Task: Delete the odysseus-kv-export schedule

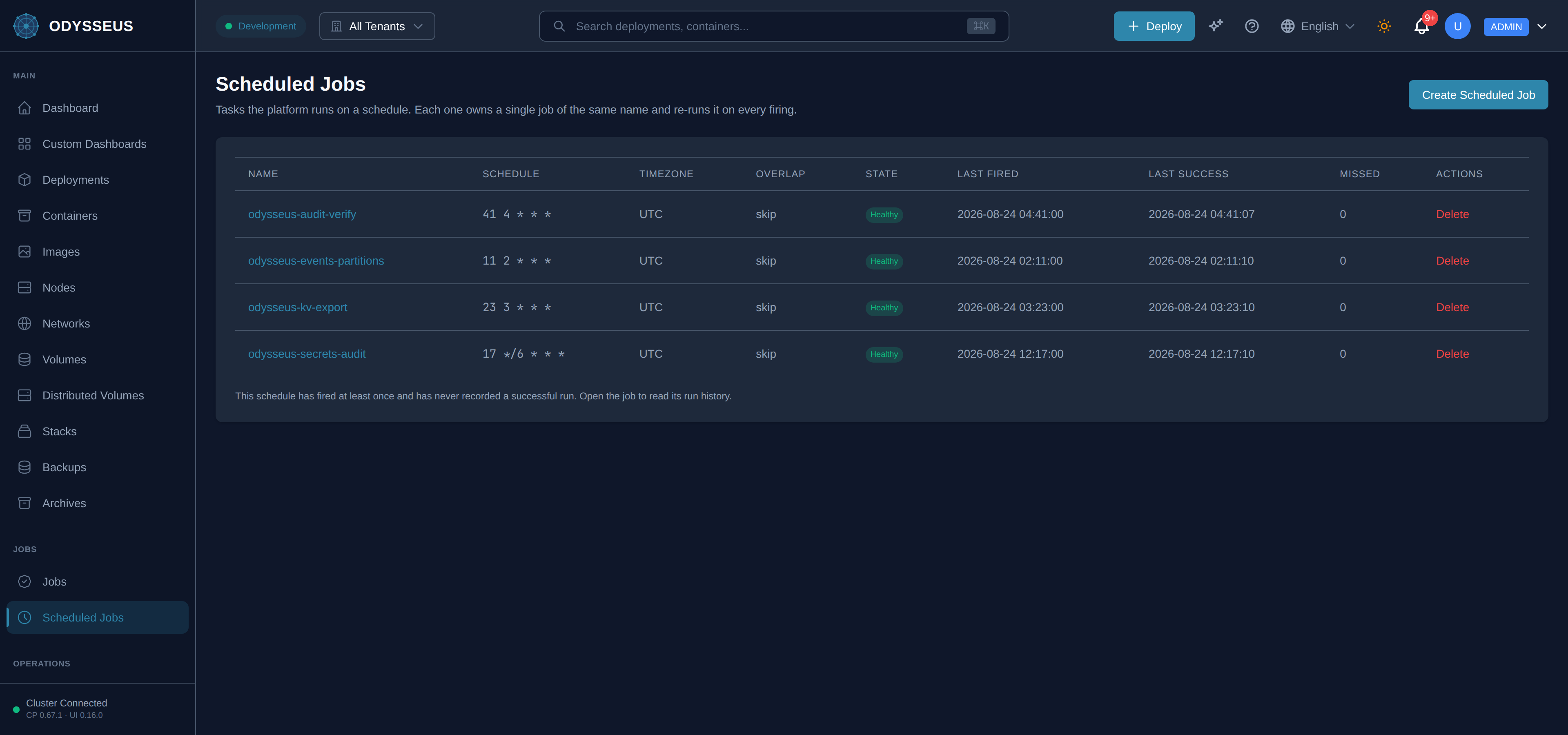Action: pyautogui.click(x=1452, y=307)
